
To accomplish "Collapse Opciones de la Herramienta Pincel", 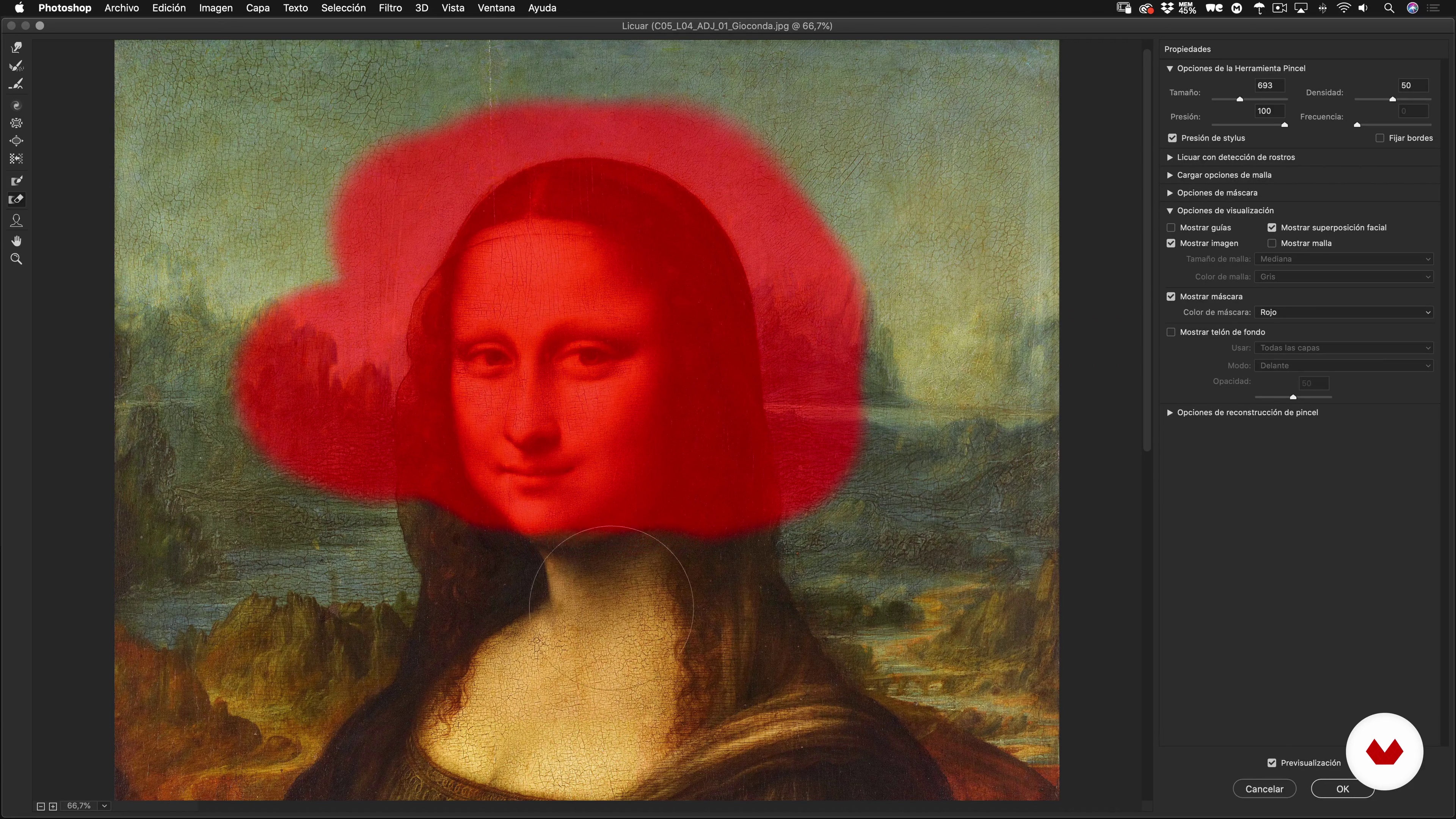I will 1170,68.
